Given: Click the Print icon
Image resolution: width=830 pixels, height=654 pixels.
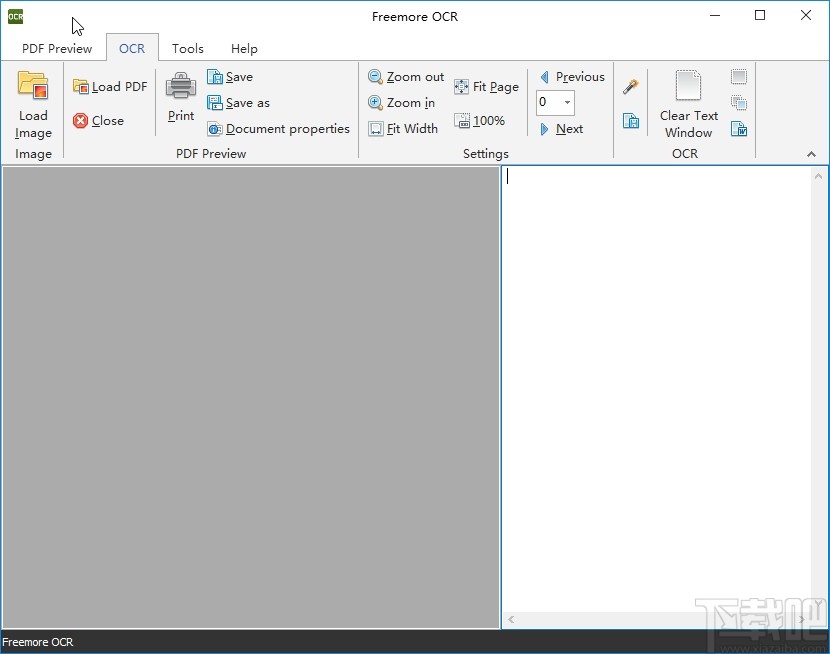Looking at the screenshot, I should (x=181, y=87).
